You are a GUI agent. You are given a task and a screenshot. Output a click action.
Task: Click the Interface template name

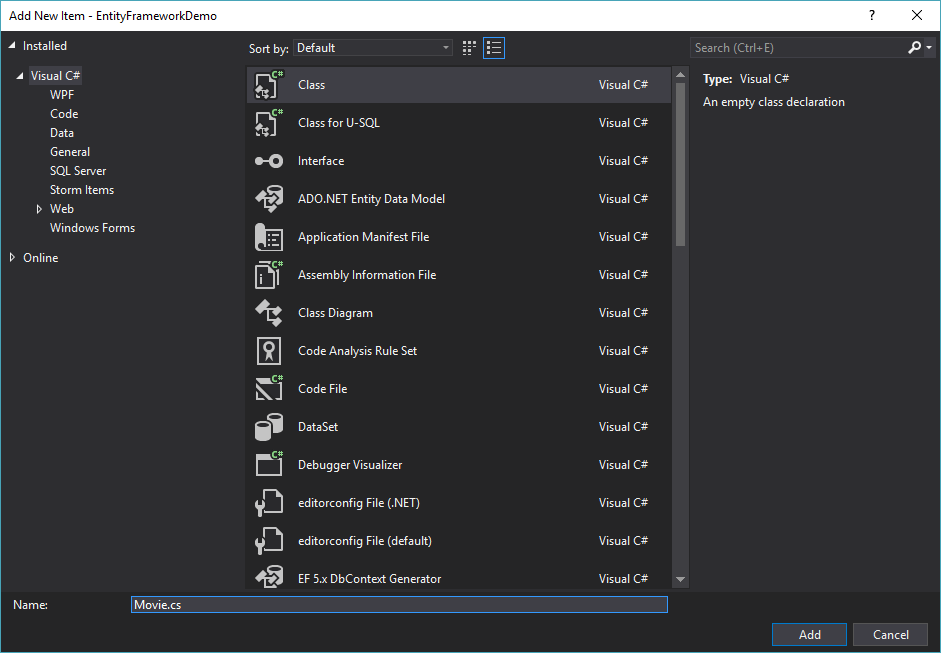(321, 161)
